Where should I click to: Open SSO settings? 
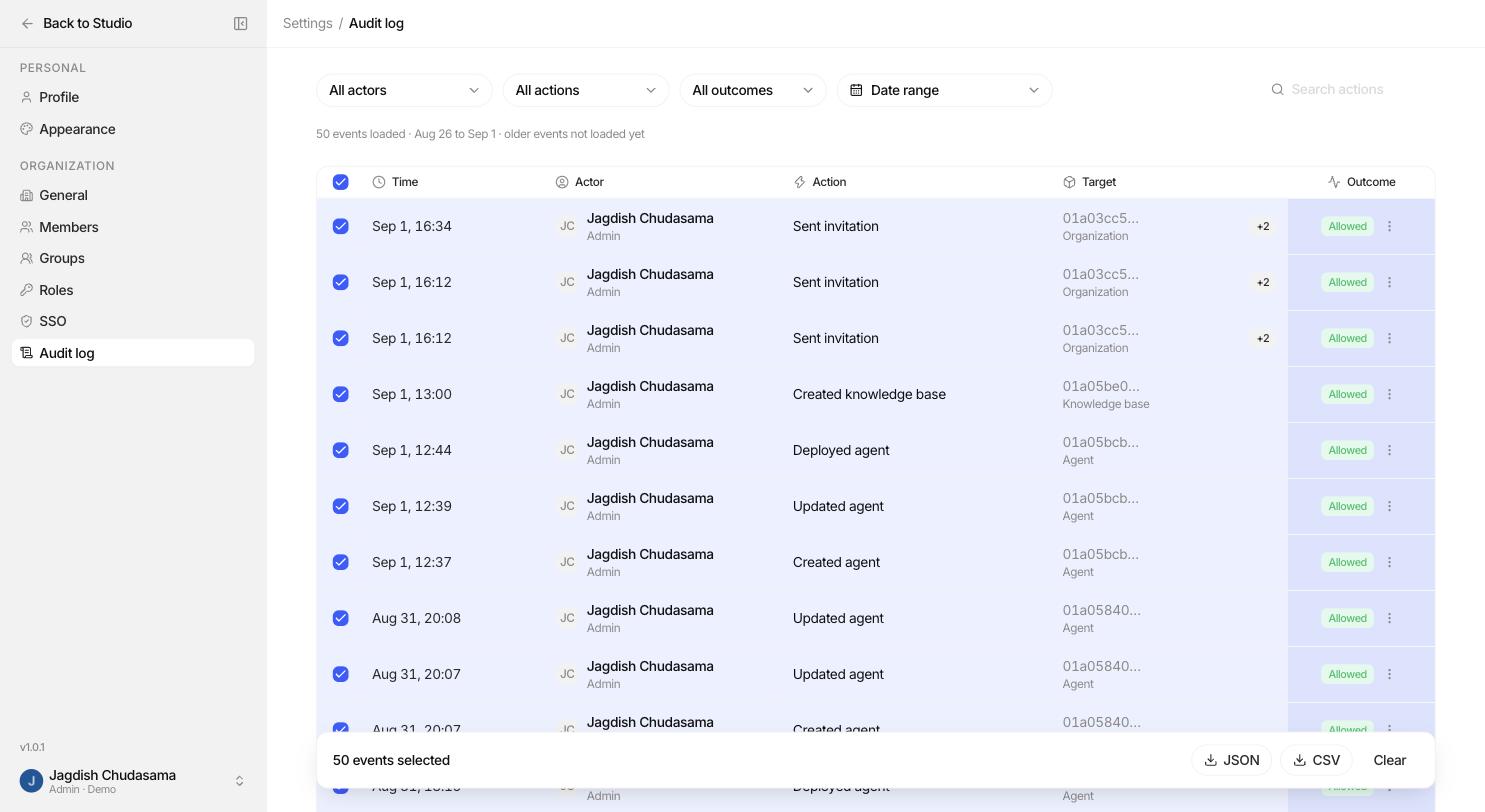click(133, 321)
